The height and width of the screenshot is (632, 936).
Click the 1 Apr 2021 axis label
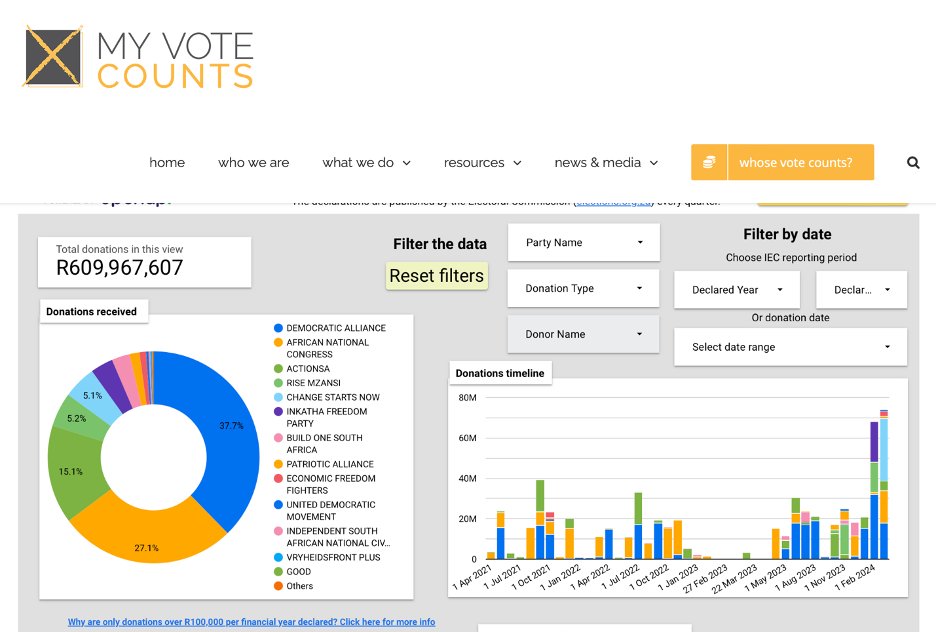(x=472, y=576)
